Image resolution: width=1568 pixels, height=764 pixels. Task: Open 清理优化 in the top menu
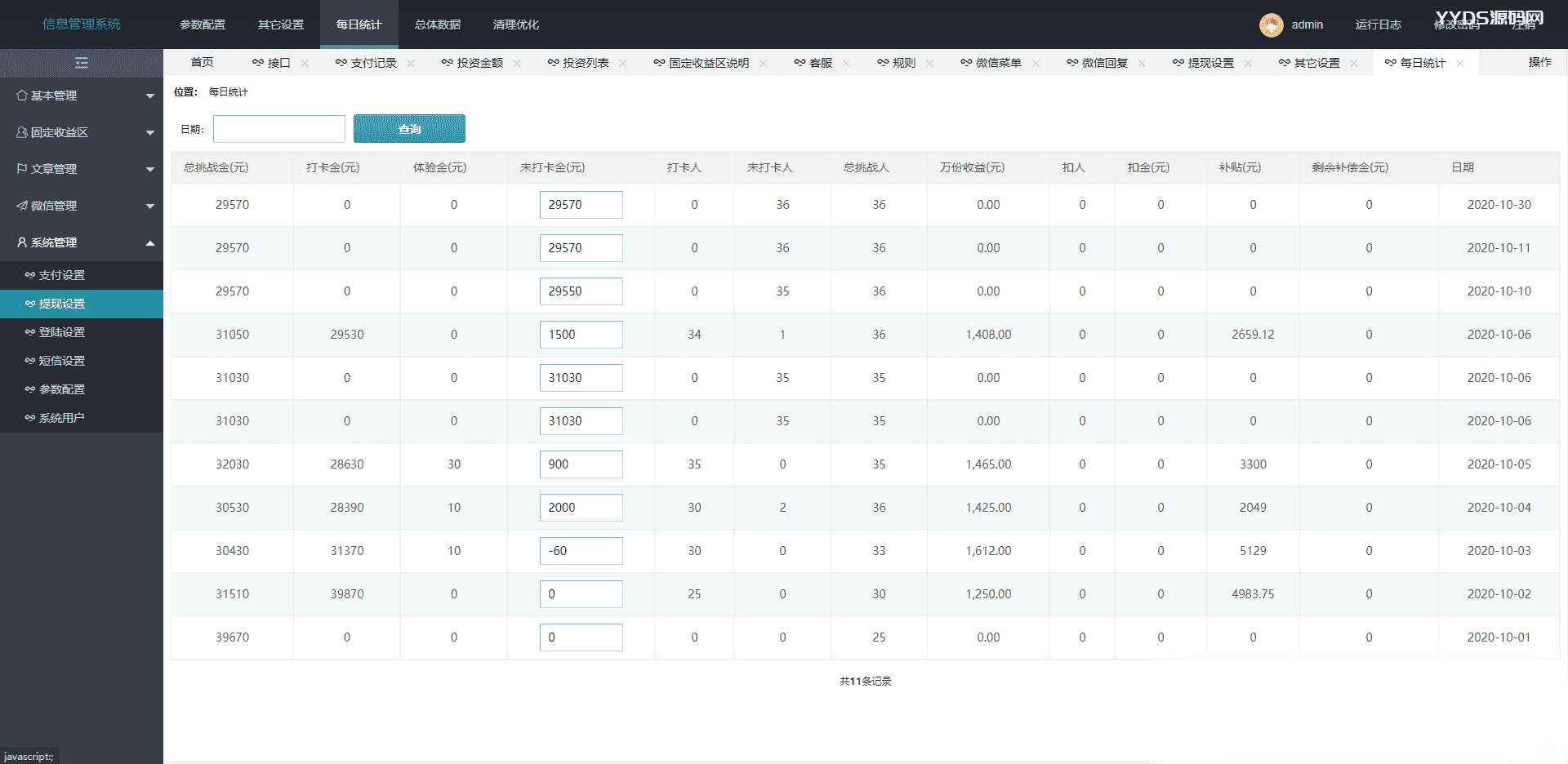(x=515, y=24)
